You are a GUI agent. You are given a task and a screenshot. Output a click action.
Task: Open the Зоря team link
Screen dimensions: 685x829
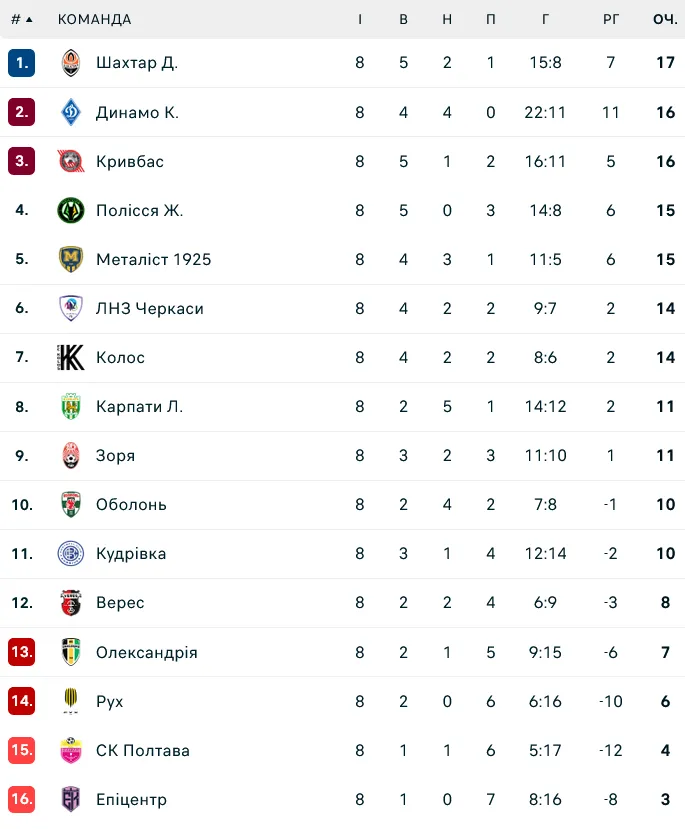point(115,455)
